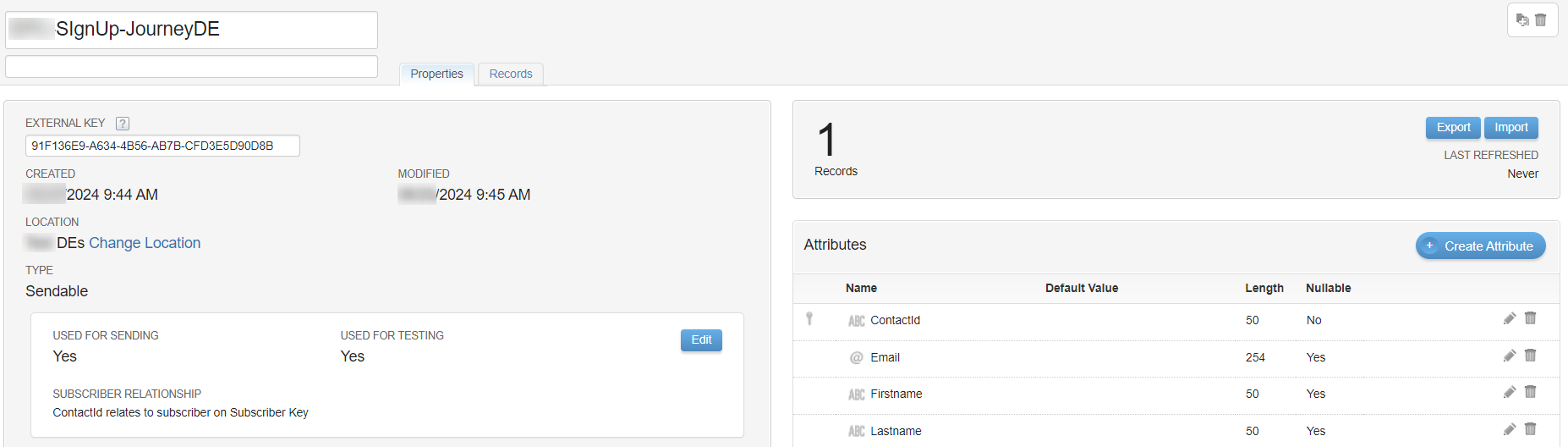Image resolution: width=1568 pixels, height=447 pixels.
Task: Select the Email attribute name
Action: (x=885, y=357)
